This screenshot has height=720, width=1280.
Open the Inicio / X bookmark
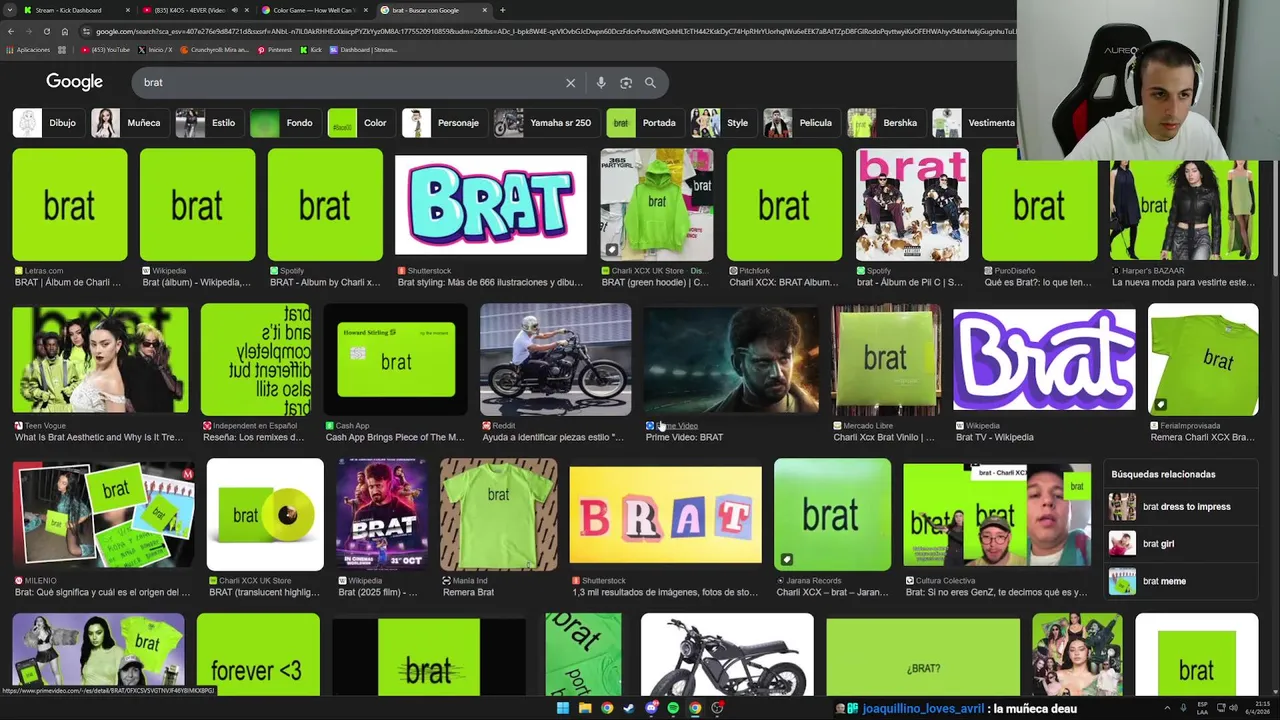[x=155, y=49]
